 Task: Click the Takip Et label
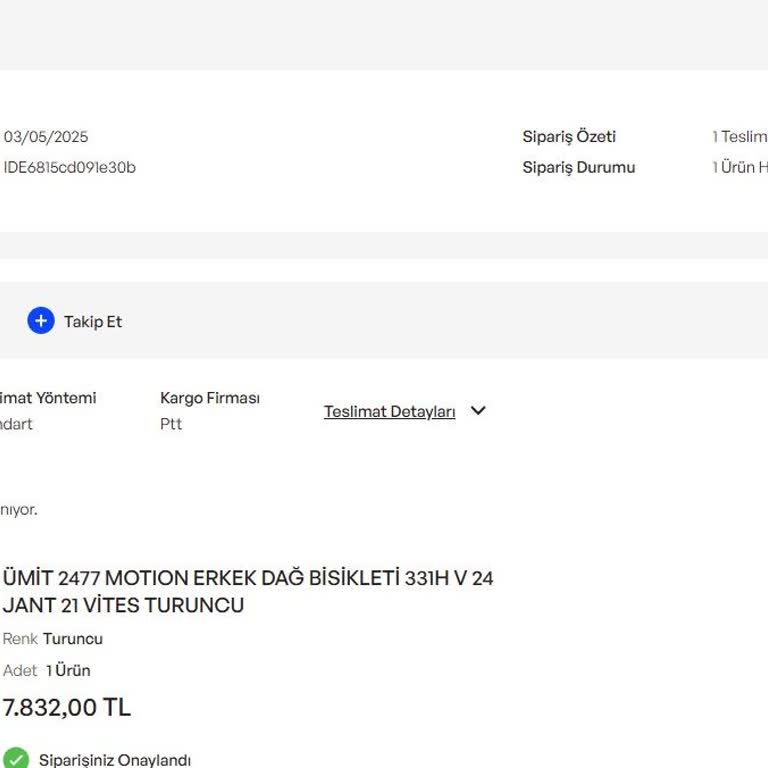(x=93, y=322)
